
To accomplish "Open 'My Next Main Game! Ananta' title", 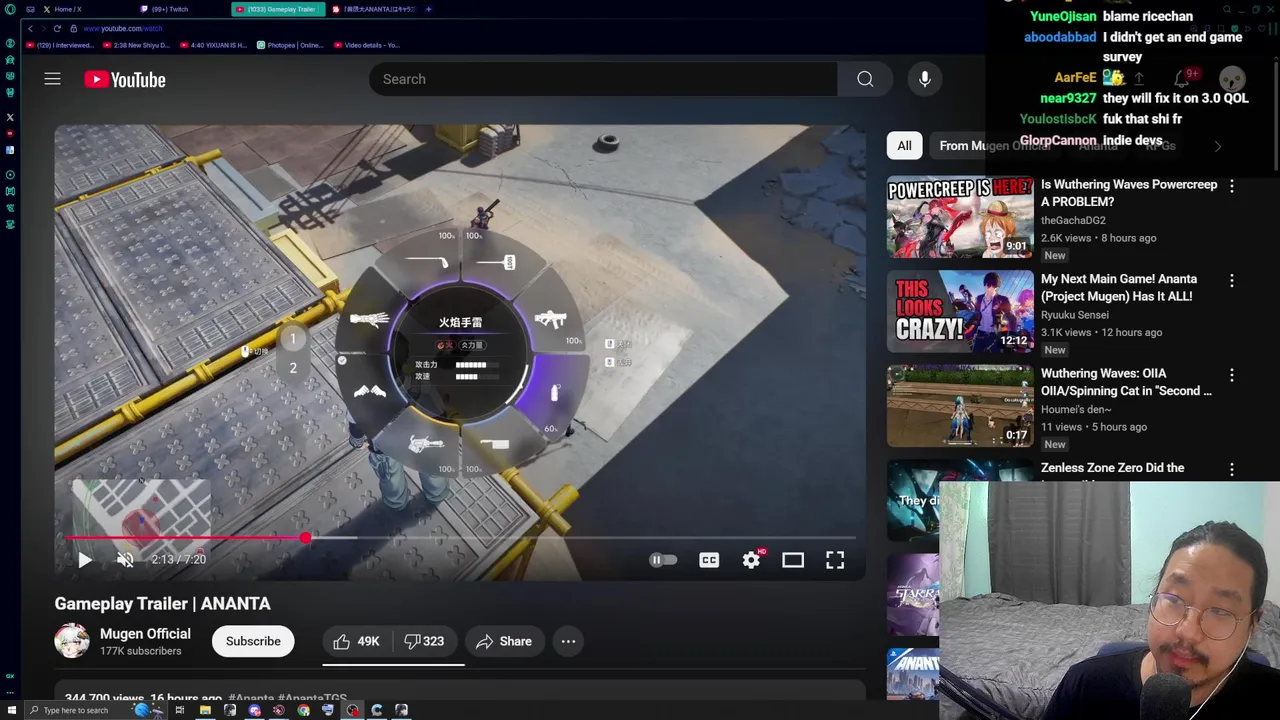I will 1119,287.
